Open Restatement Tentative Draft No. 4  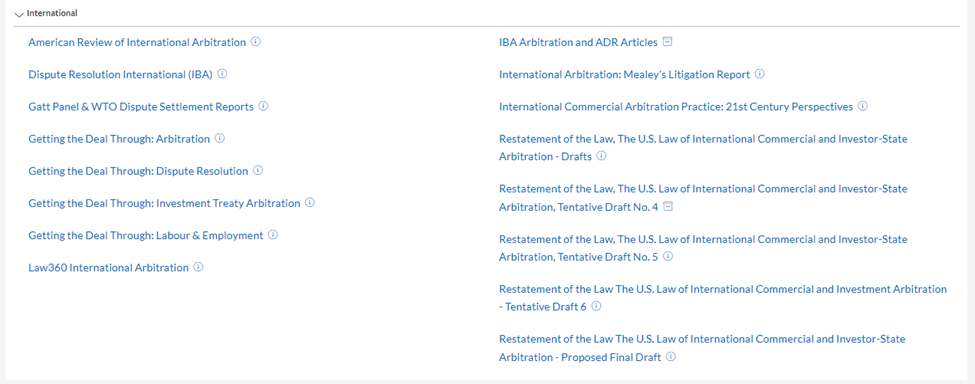tap(703, 198)
